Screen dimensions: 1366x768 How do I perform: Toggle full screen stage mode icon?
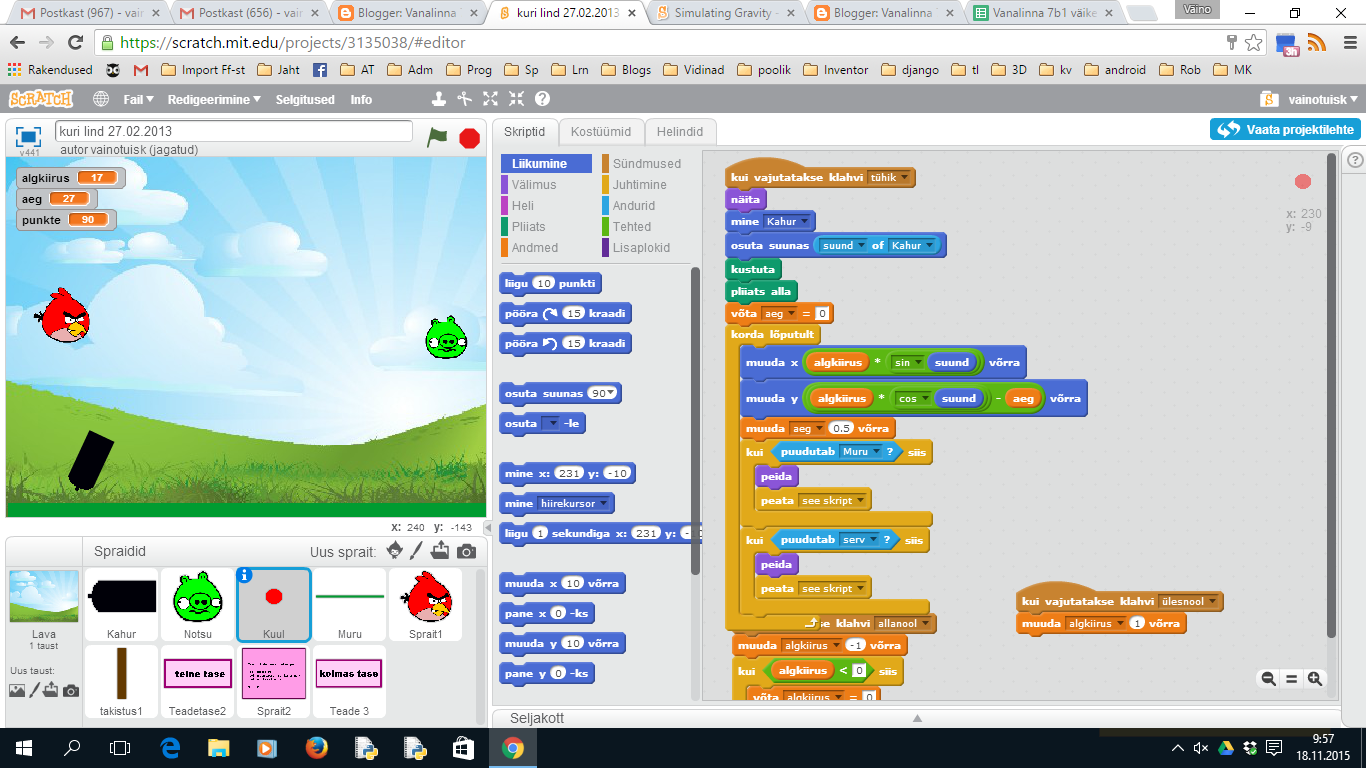pyautogui.click(x=28, y=137)
